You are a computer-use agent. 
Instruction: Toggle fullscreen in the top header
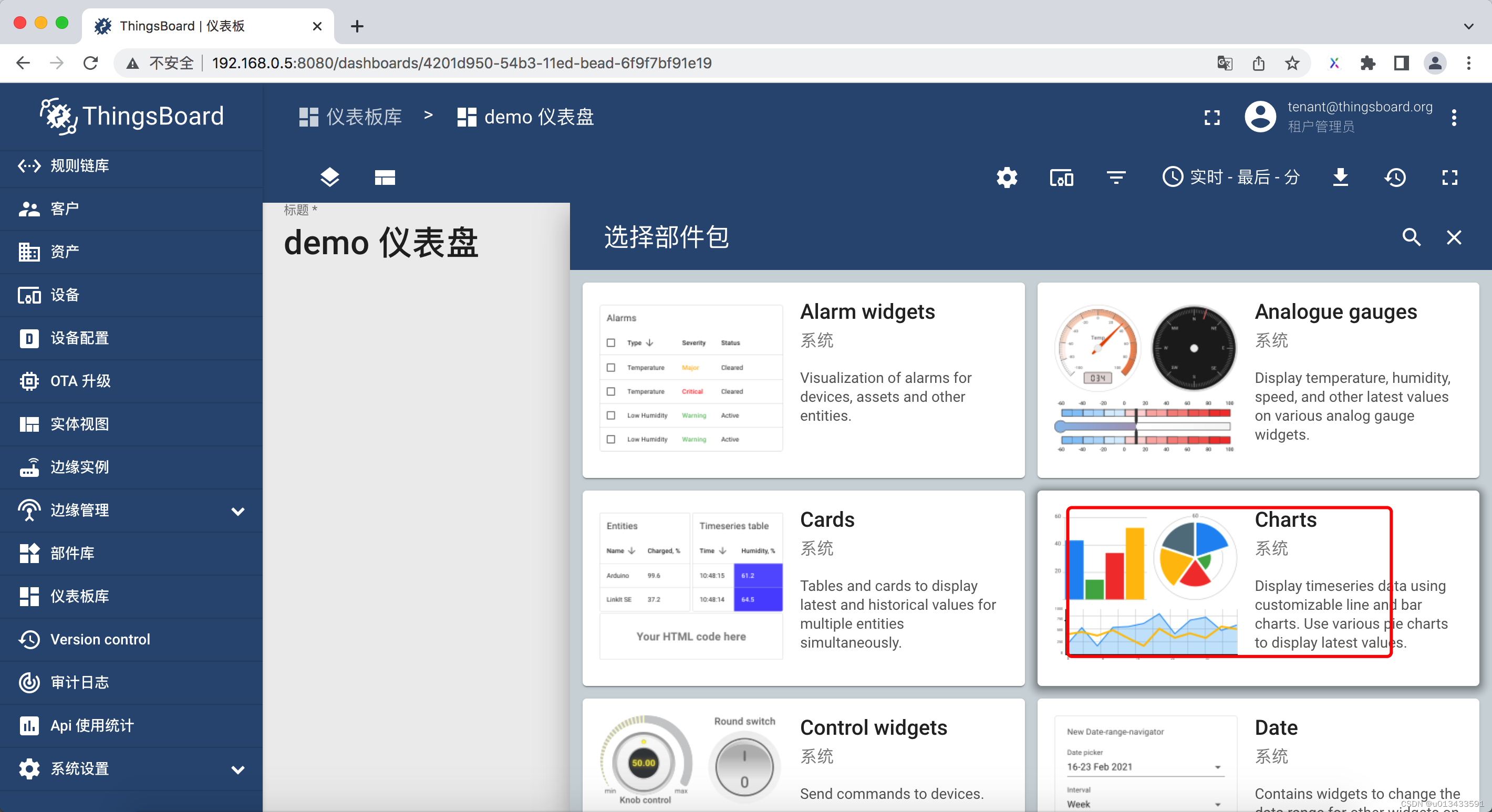[1211, 118]
